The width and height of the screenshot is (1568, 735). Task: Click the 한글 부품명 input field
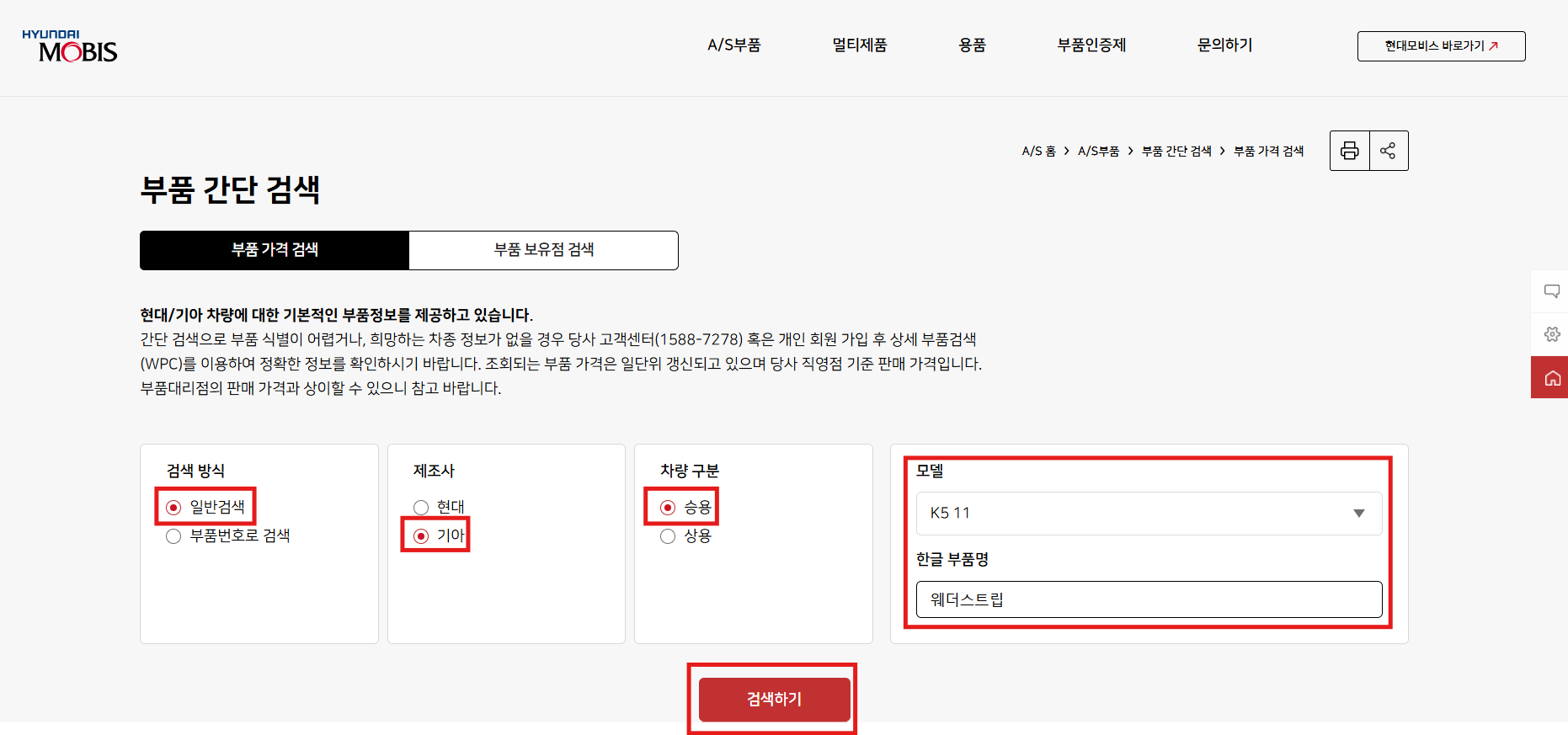point(1149,599)
